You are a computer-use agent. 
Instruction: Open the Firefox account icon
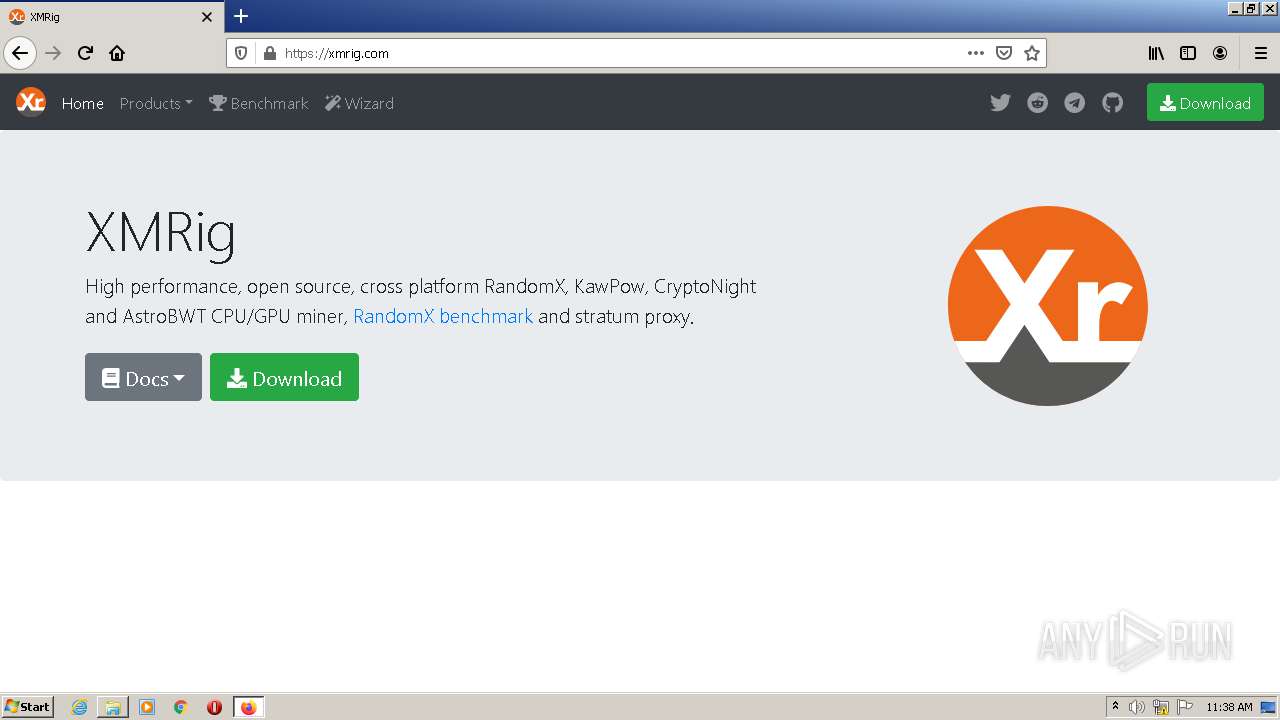pyautogui.click(x=1220, y=53)
